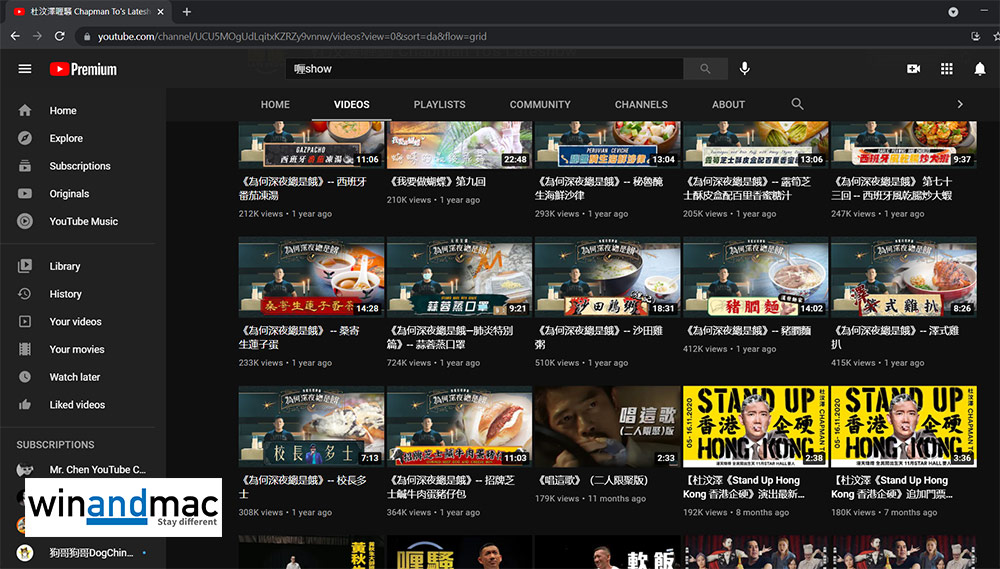Image resolution: width=1000 pixels, height=569 pixels.
Task: Open the hamburger guide menu
Action: click(25, 69)
